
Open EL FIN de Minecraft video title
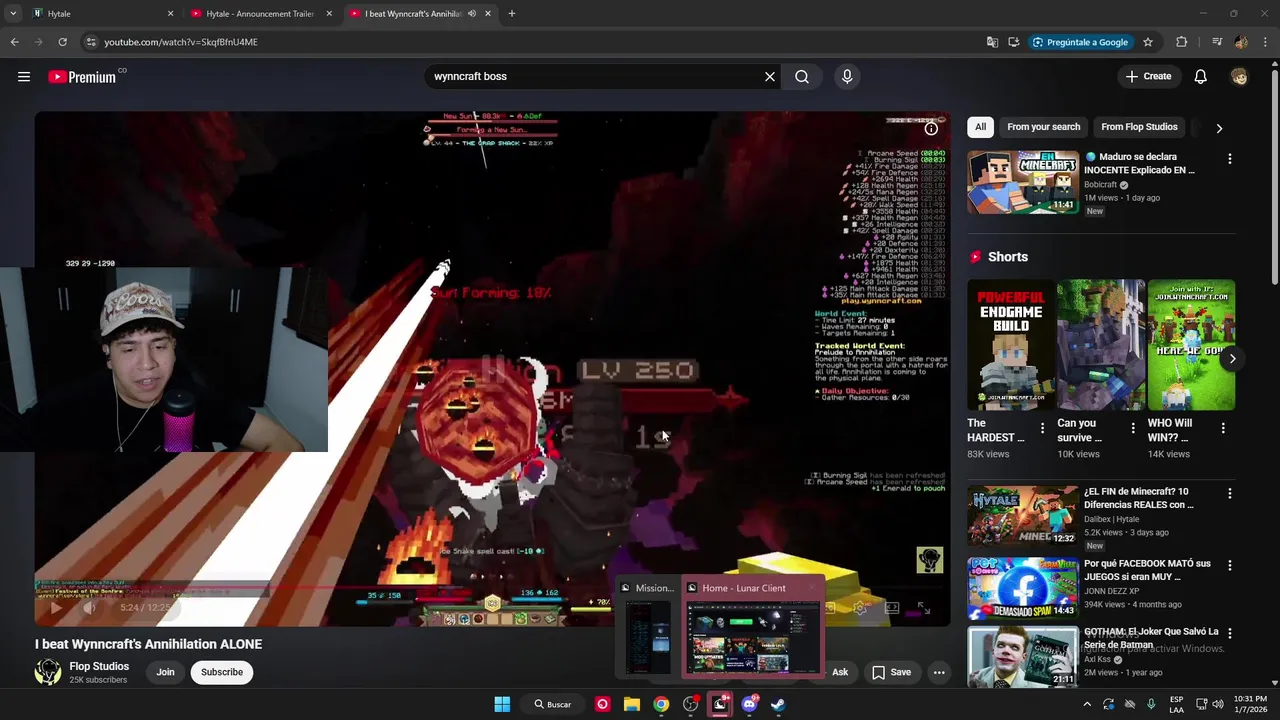click(x=1138, y=498)
